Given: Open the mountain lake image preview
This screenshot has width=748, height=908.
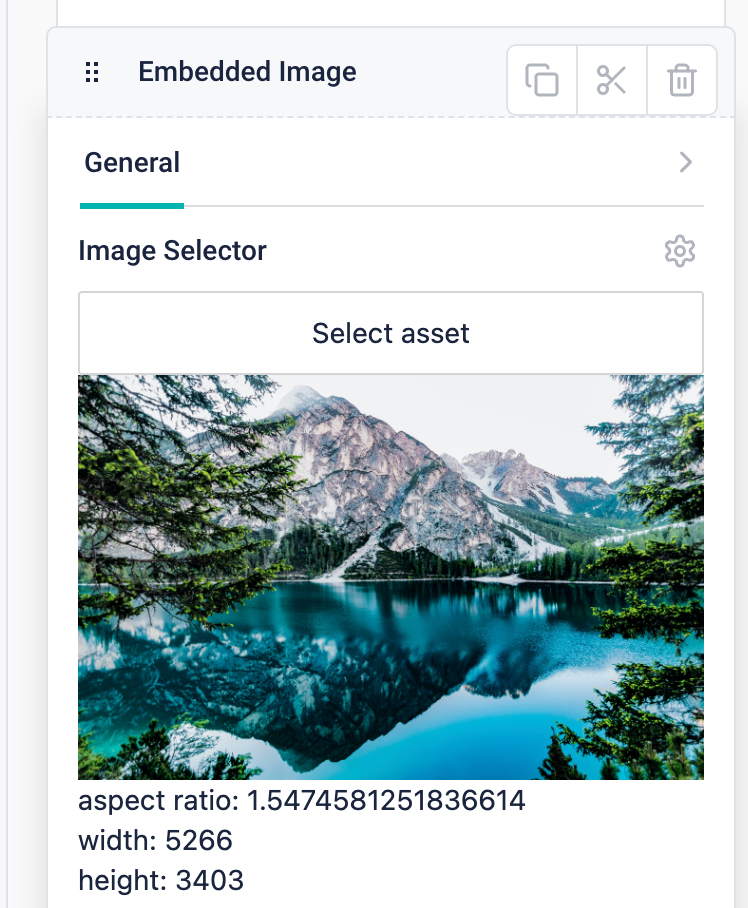Looking at the screenshot, I should (391, 577).
